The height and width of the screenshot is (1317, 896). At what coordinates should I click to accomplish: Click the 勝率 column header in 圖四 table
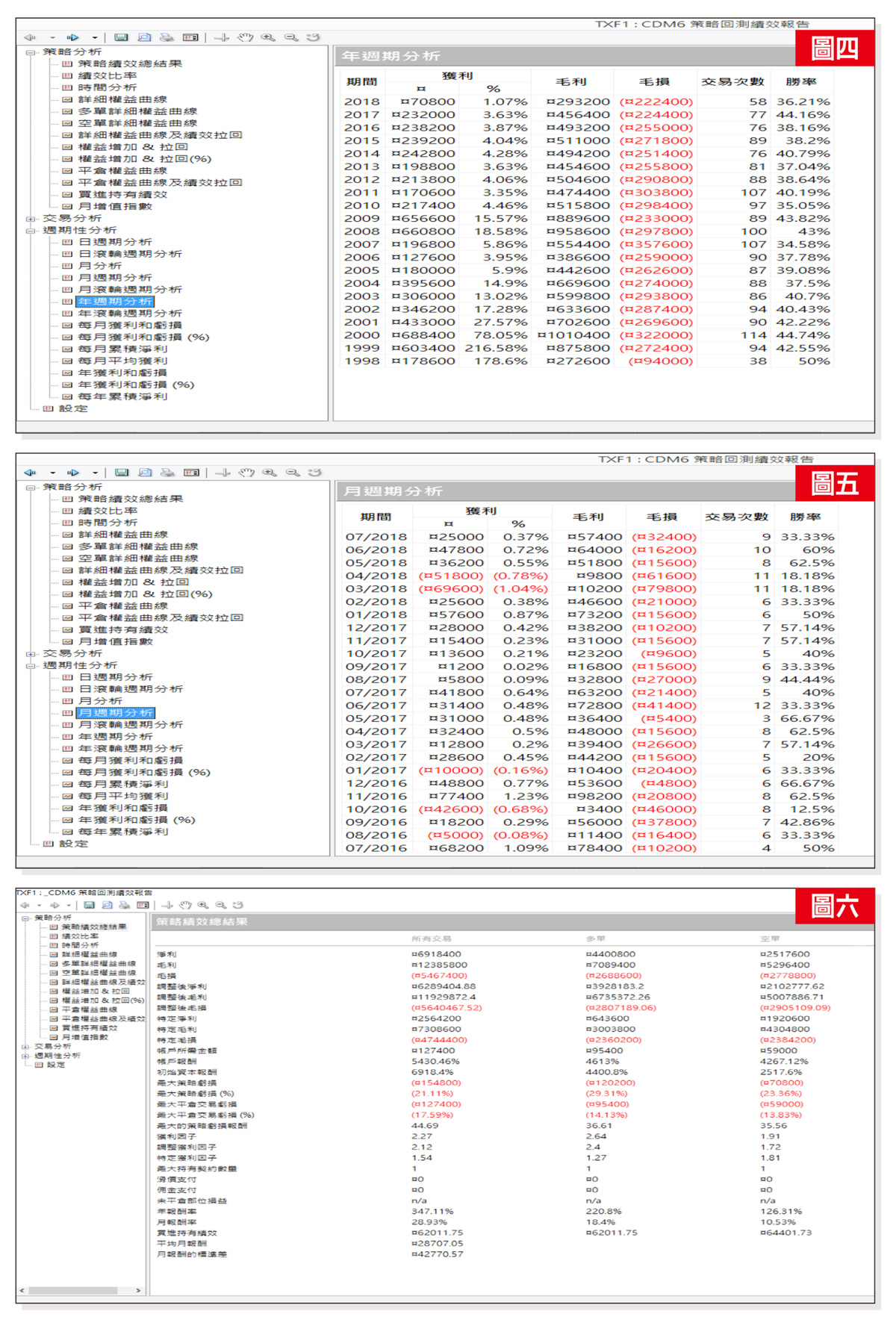800,82
